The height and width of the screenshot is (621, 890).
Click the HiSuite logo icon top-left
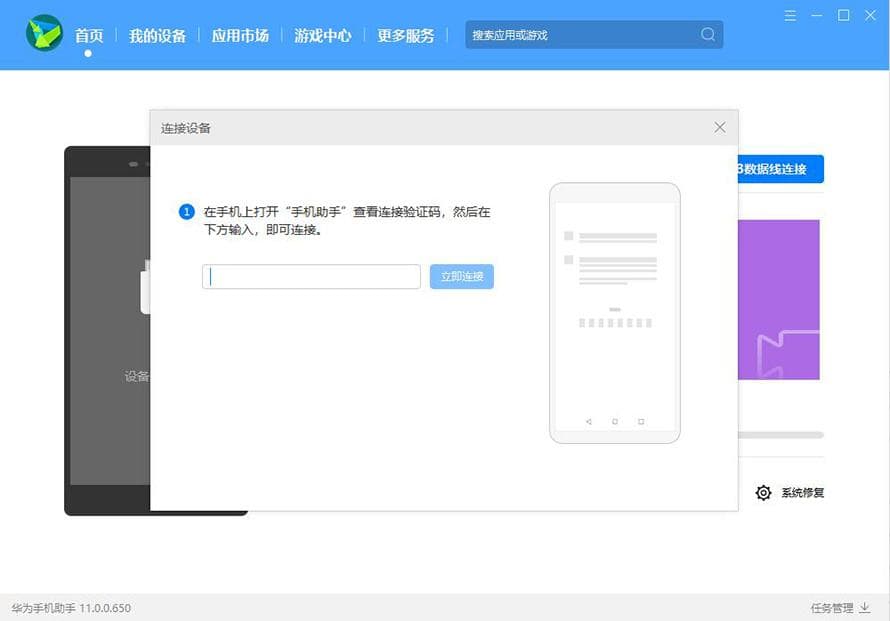pos(44,33)
